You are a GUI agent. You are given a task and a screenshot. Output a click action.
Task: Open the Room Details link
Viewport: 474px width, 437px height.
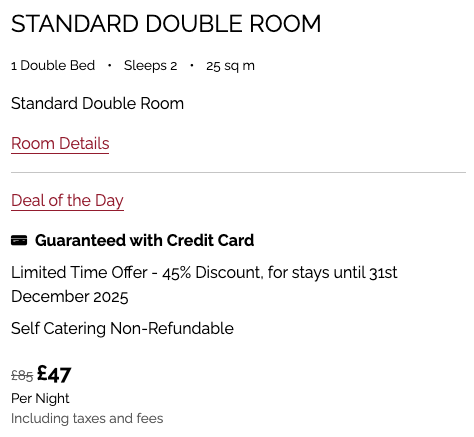pyautogui.click(x=60, y=144)
